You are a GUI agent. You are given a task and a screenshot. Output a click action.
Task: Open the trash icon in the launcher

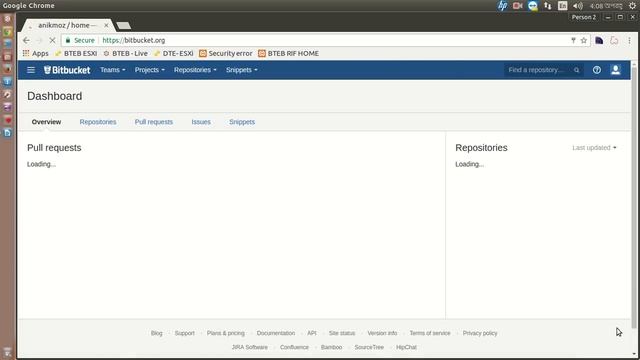8,352
